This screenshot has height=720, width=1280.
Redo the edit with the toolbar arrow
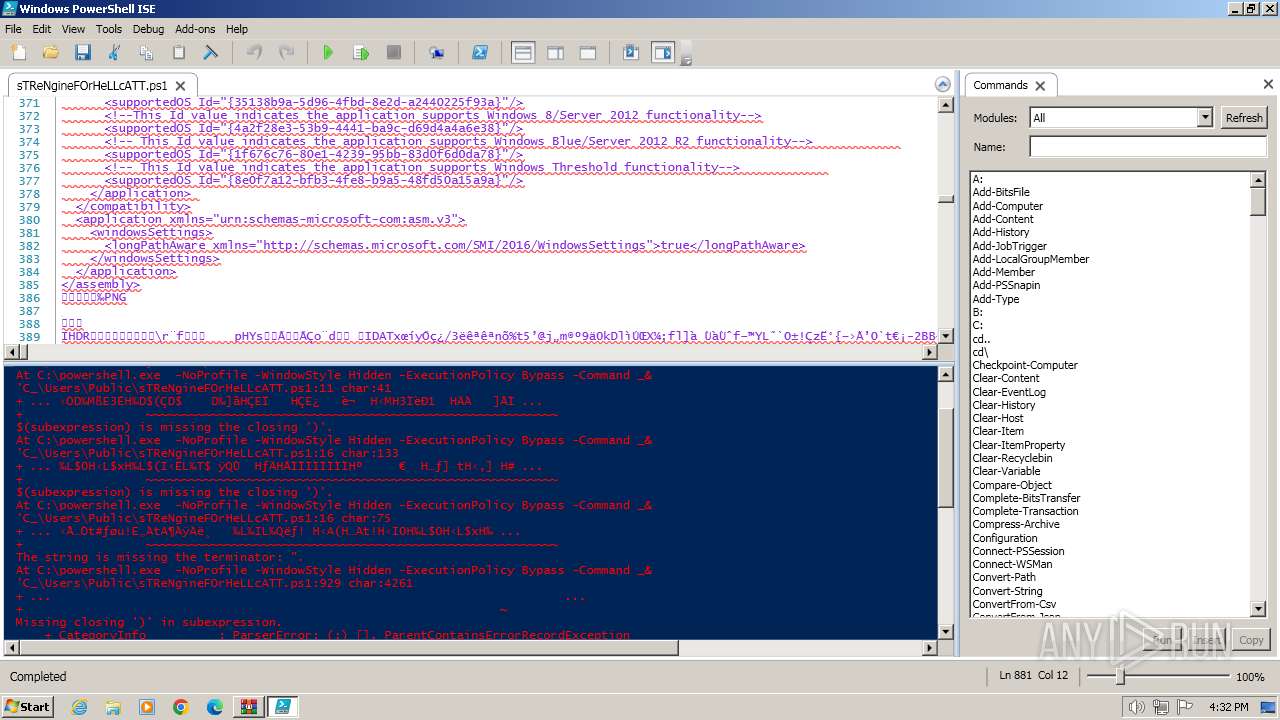tap(286, 53)
